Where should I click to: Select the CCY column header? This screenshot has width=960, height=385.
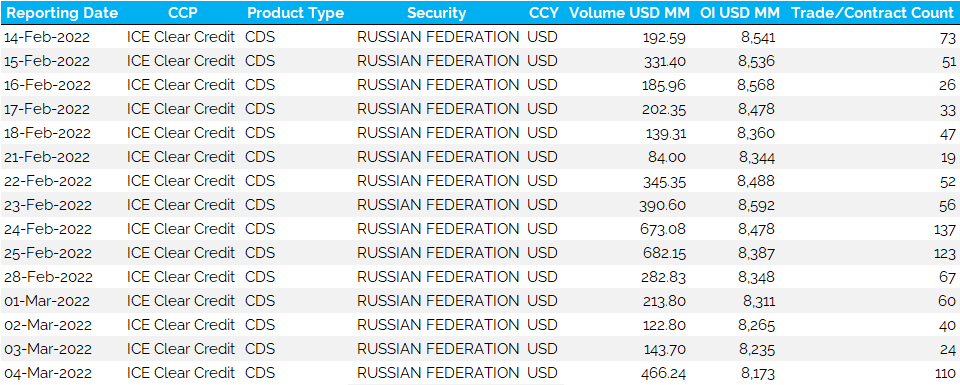coord(544,13)
